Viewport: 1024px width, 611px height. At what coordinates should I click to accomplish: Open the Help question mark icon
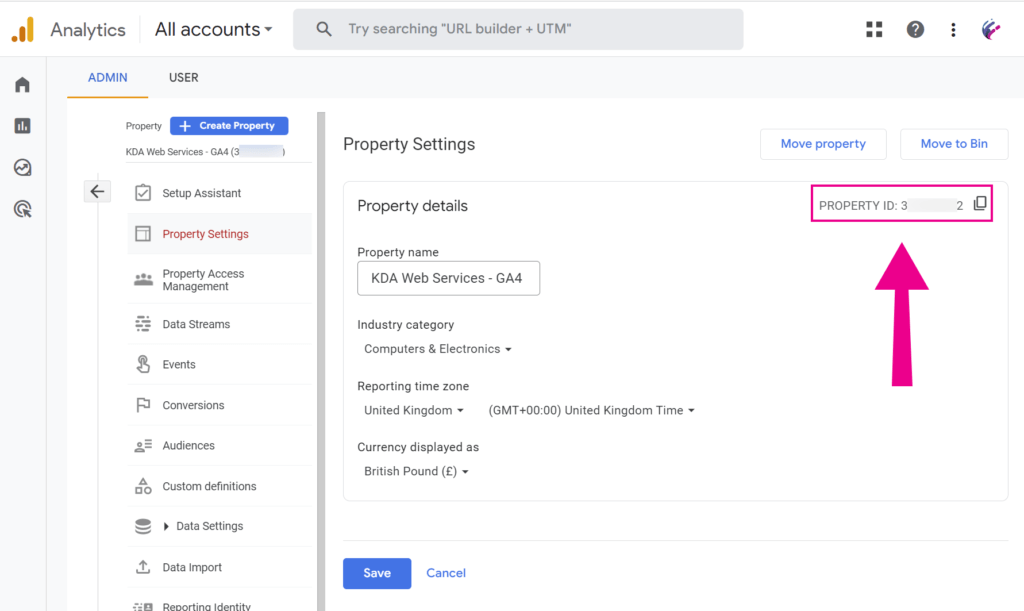tap(915, 29)
